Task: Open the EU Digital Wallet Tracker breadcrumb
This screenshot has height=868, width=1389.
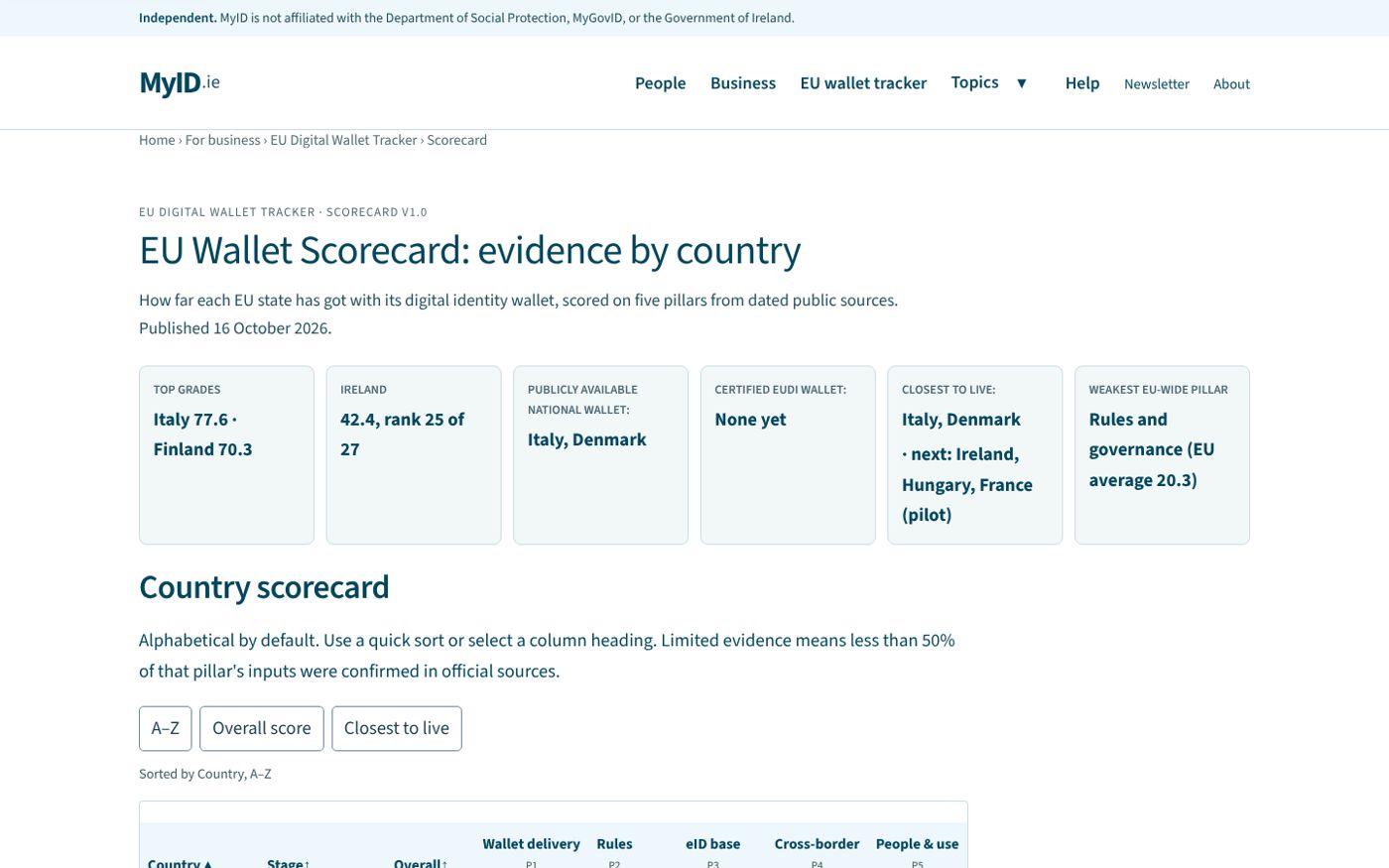Action: pos(343,140)
